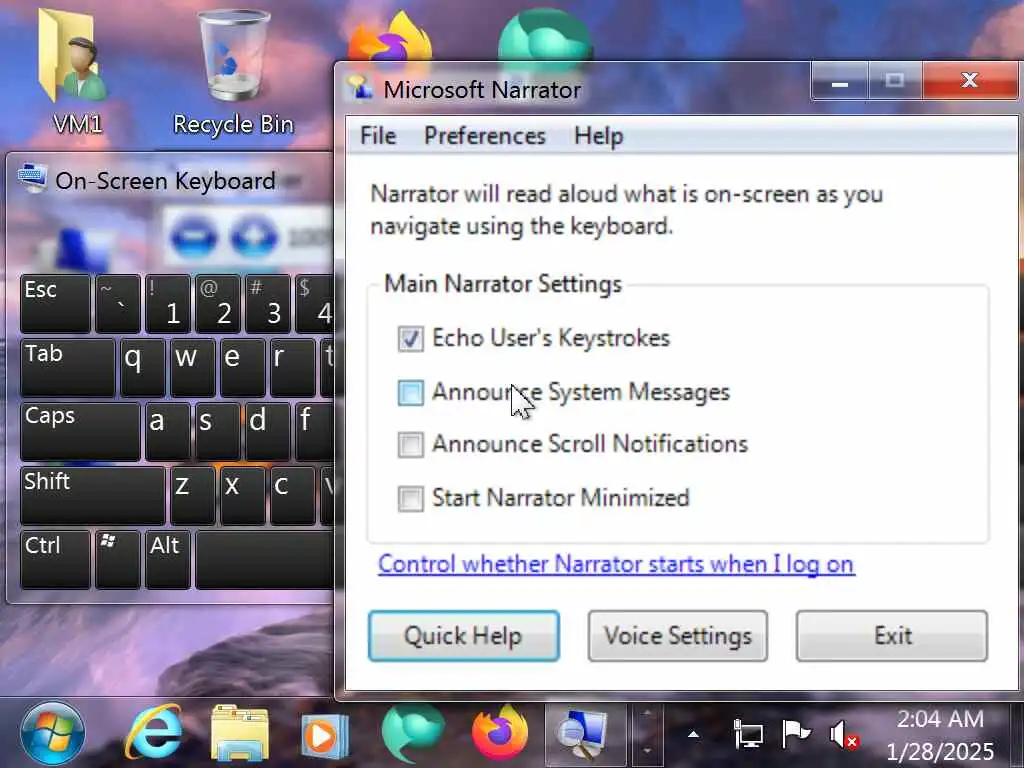Click the 1 key on the keyboard
Screen dimensions: 1024x768
(x=168, y=304)
